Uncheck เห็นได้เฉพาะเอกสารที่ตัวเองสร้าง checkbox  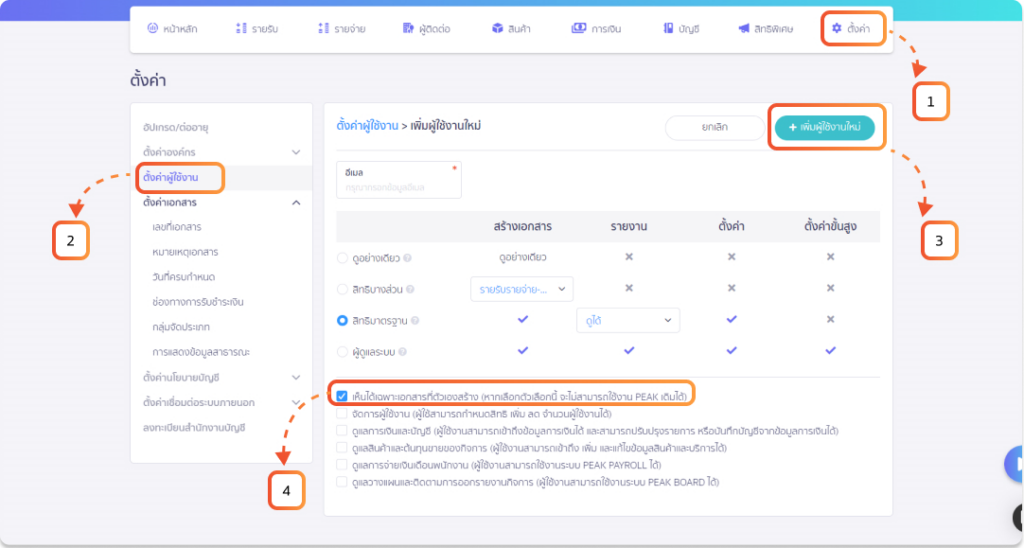[343, 397]
